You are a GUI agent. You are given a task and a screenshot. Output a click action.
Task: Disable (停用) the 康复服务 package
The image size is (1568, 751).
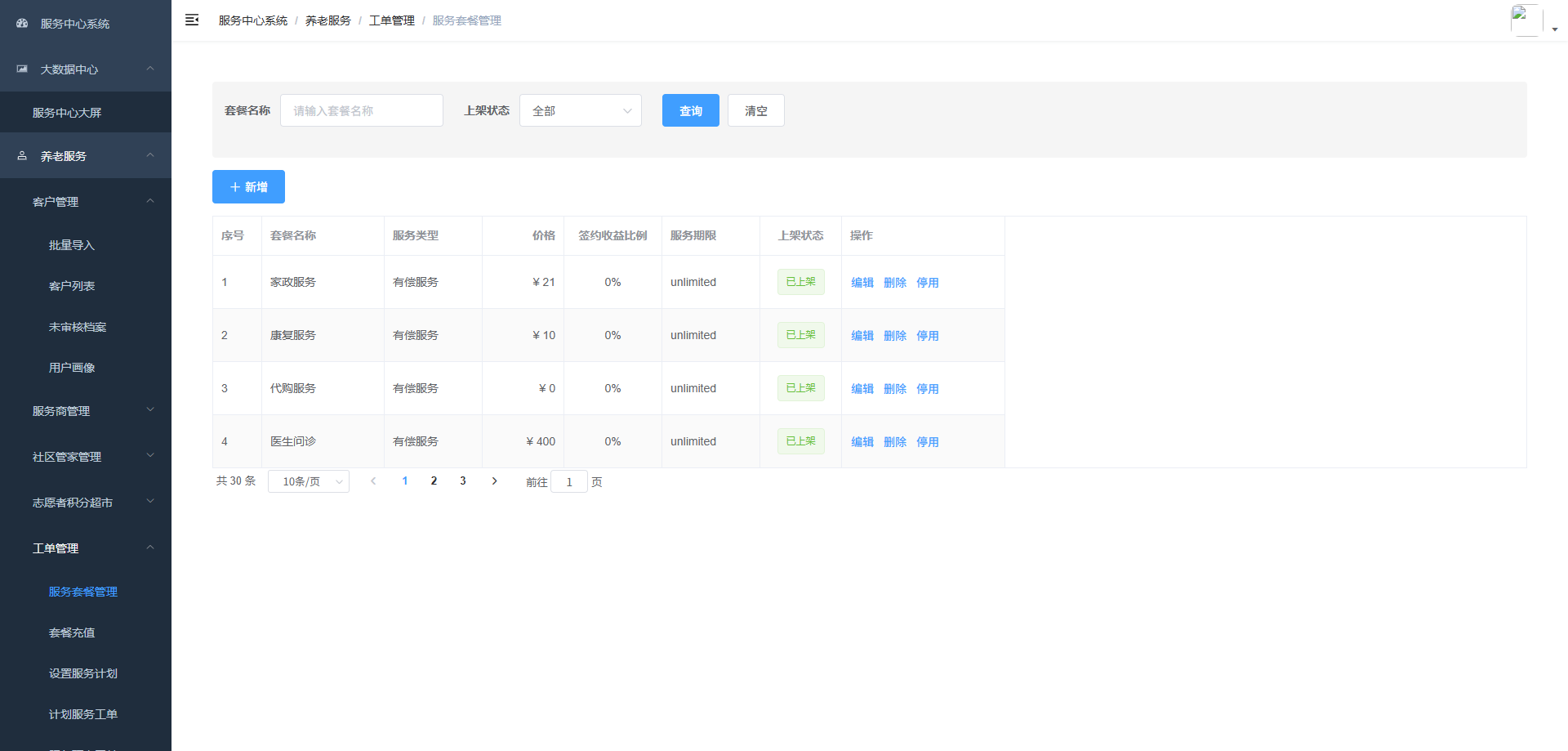928,335
